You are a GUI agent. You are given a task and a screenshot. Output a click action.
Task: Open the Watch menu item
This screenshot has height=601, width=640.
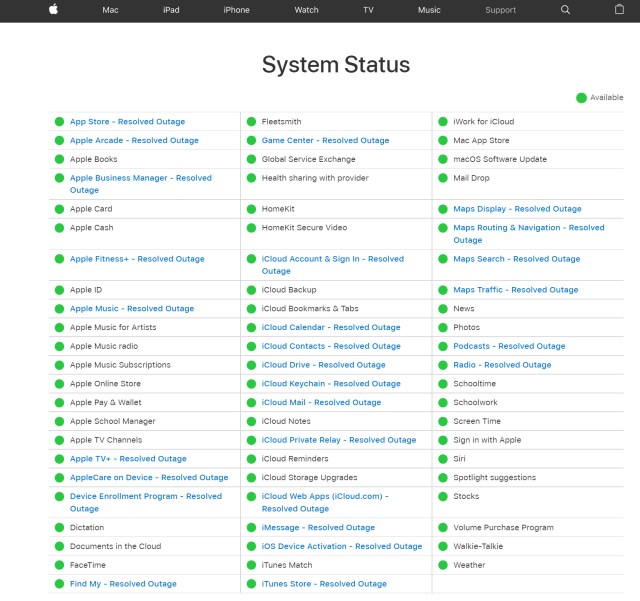click(x=307, y=10)
